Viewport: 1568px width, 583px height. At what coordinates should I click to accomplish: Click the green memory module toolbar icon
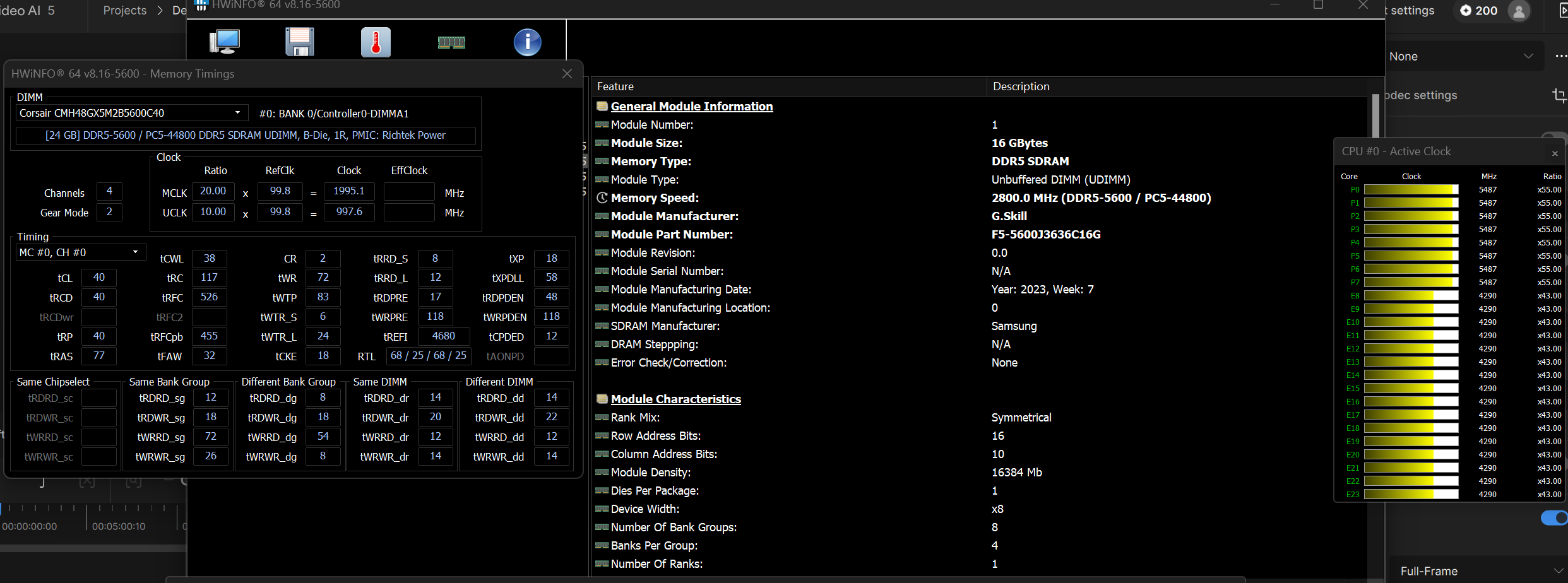point(451,42)
